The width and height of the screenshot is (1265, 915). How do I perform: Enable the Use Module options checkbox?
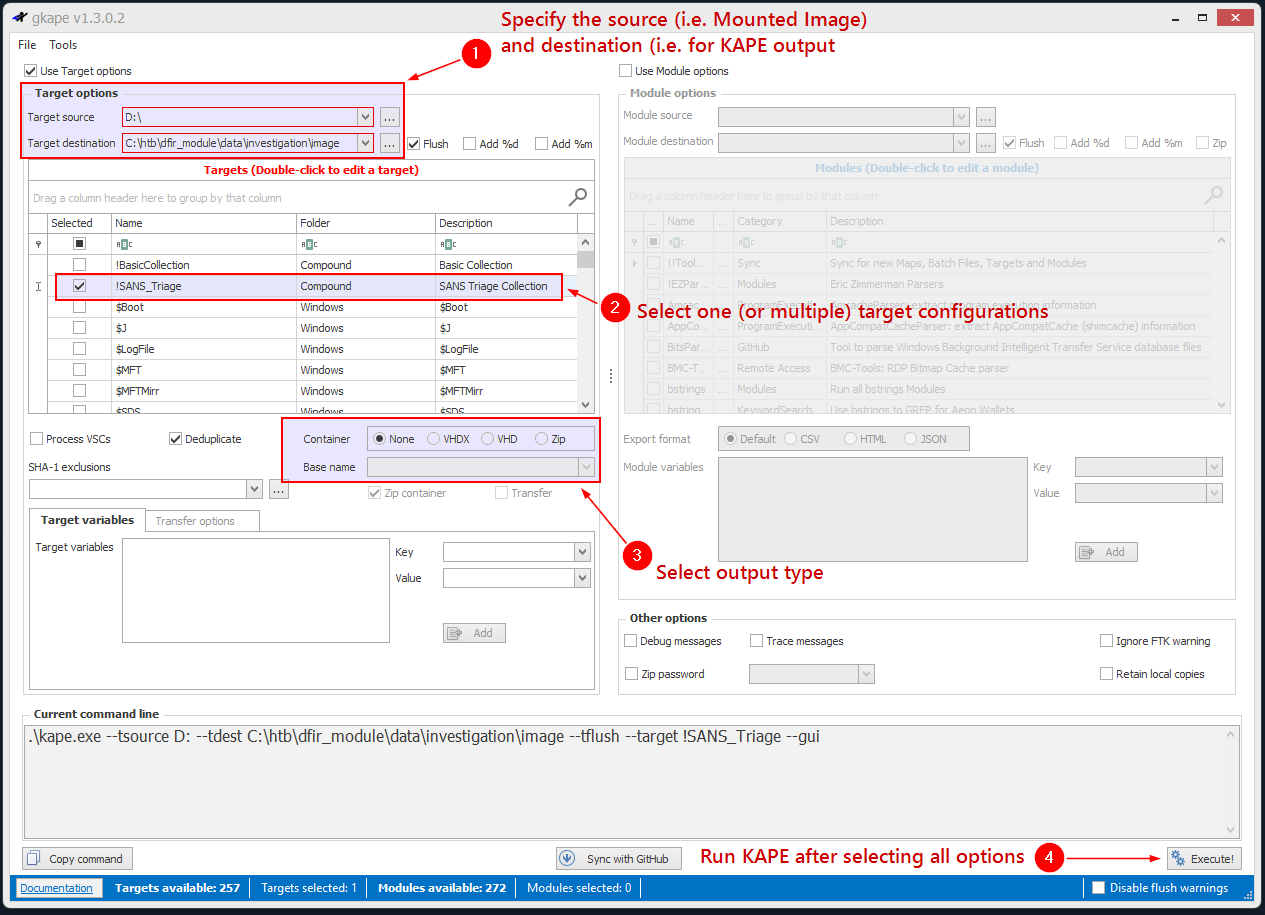tap(626, 71)
